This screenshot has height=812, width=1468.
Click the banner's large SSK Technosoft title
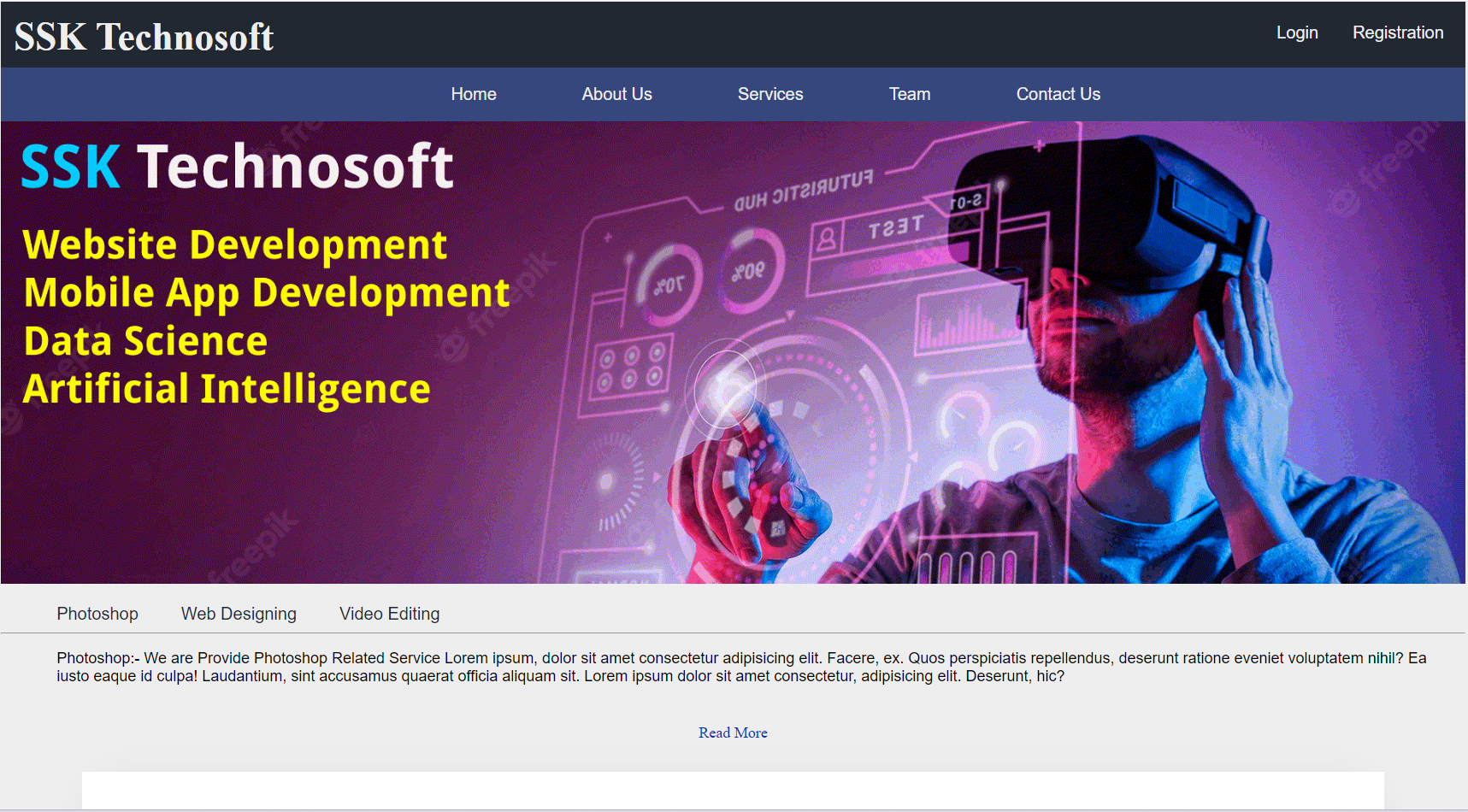[237, 166]
